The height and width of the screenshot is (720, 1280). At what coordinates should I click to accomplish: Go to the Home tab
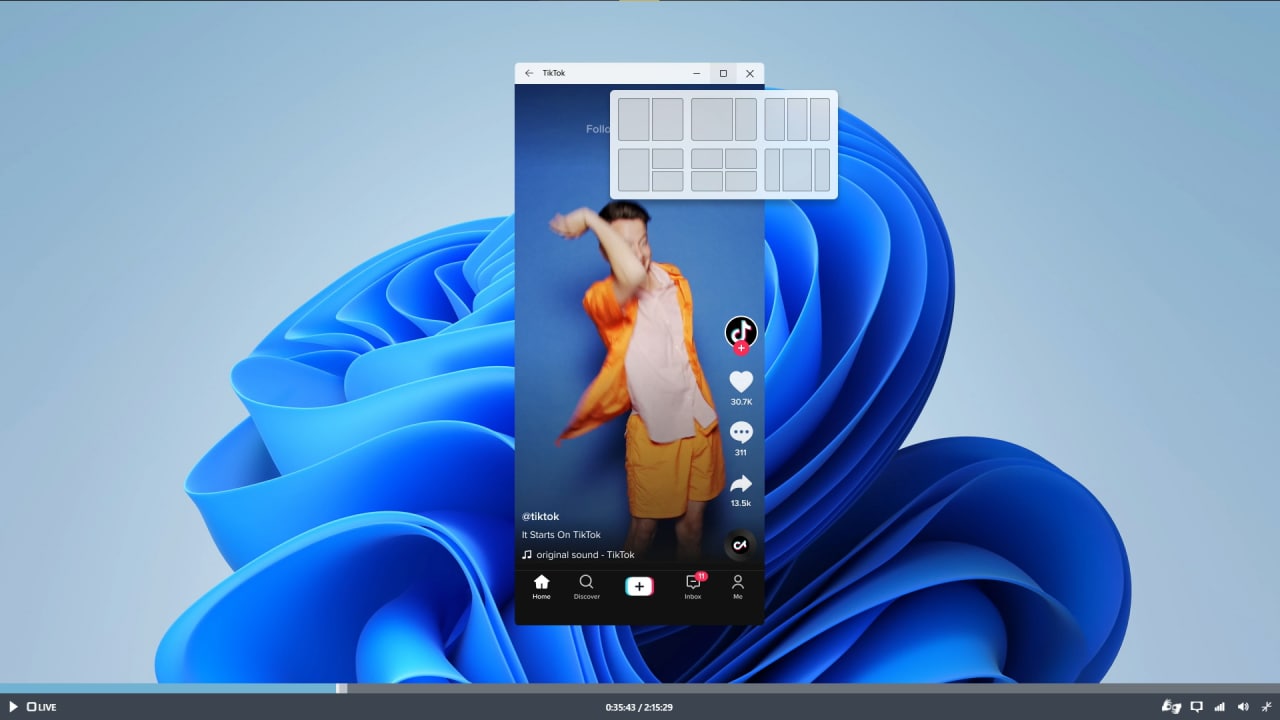[x=541, y=587]
